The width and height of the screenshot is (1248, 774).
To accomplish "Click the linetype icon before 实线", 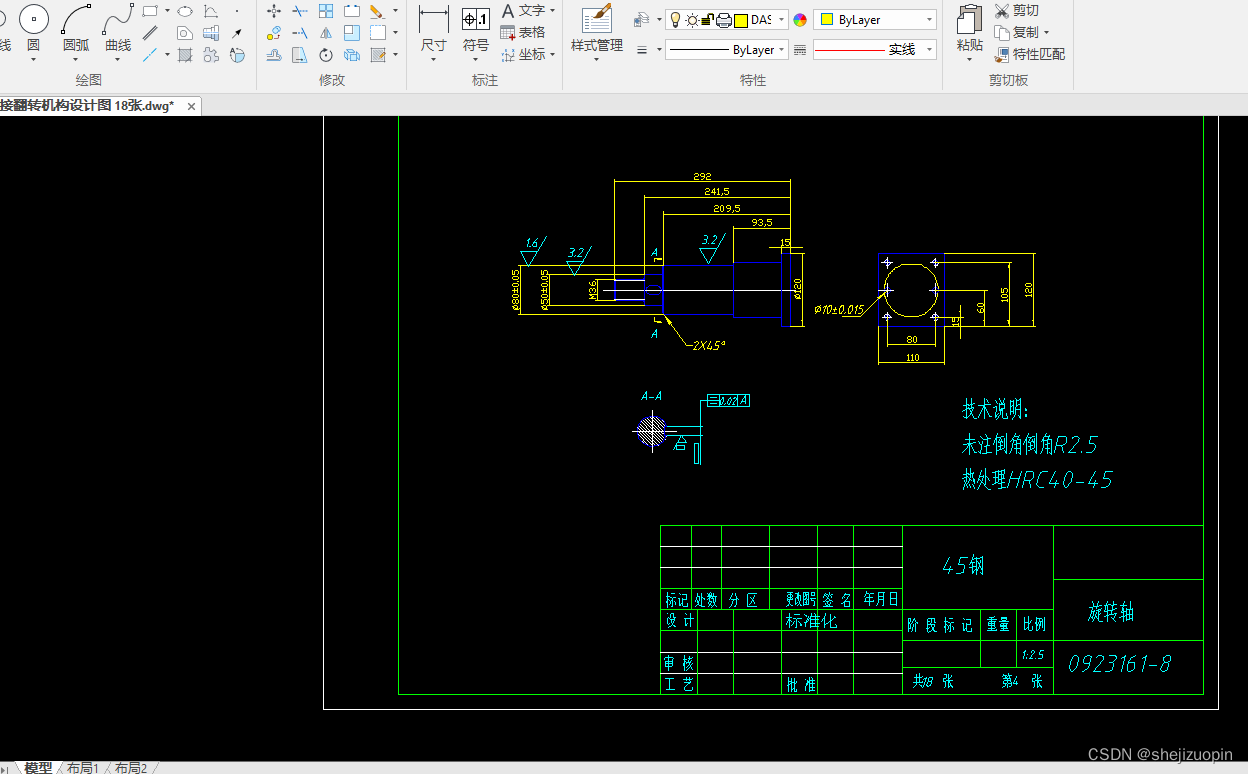I will [x=800, y=49].
